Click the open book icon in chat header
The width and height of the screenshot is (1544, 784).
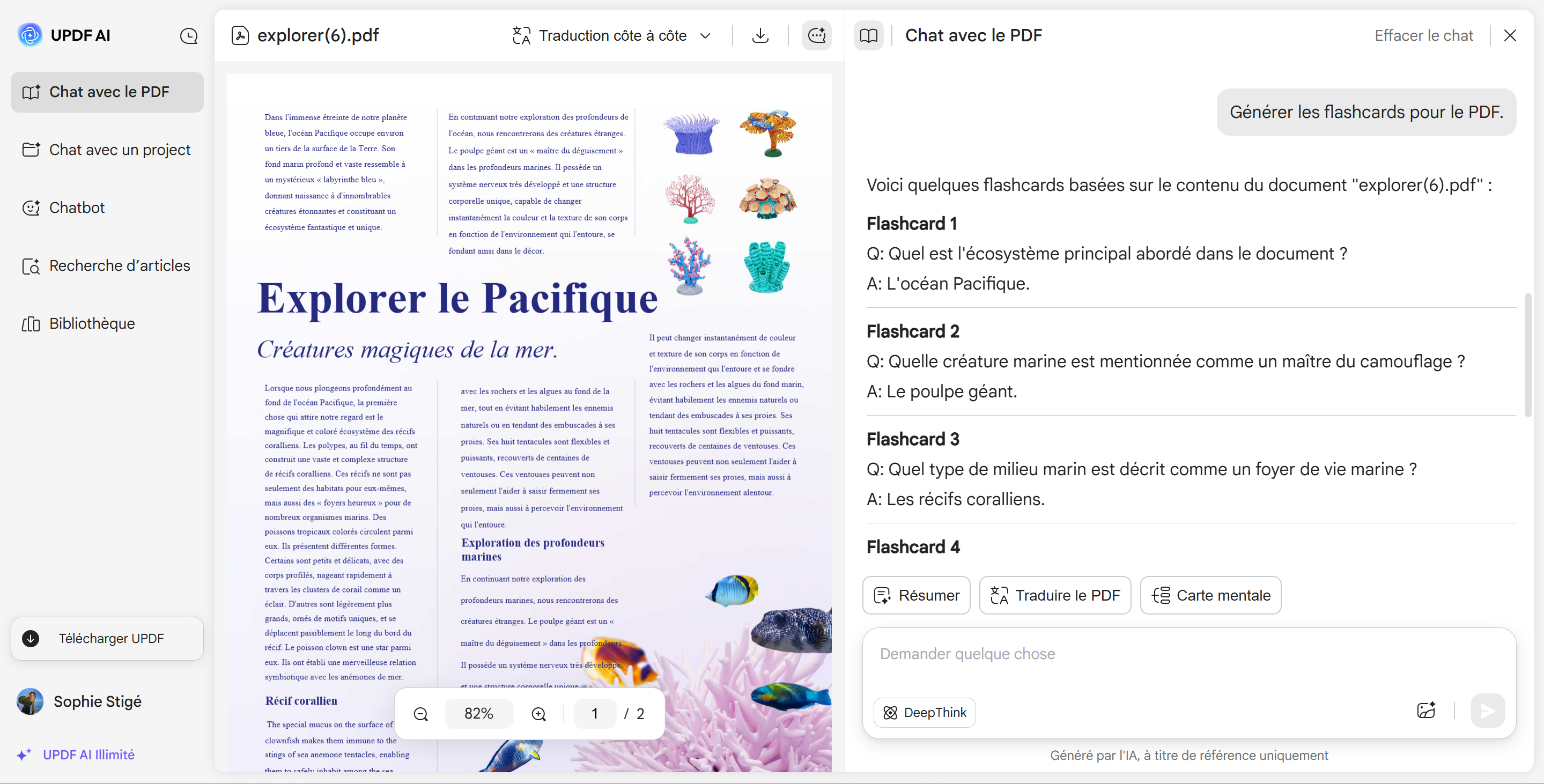868,35
